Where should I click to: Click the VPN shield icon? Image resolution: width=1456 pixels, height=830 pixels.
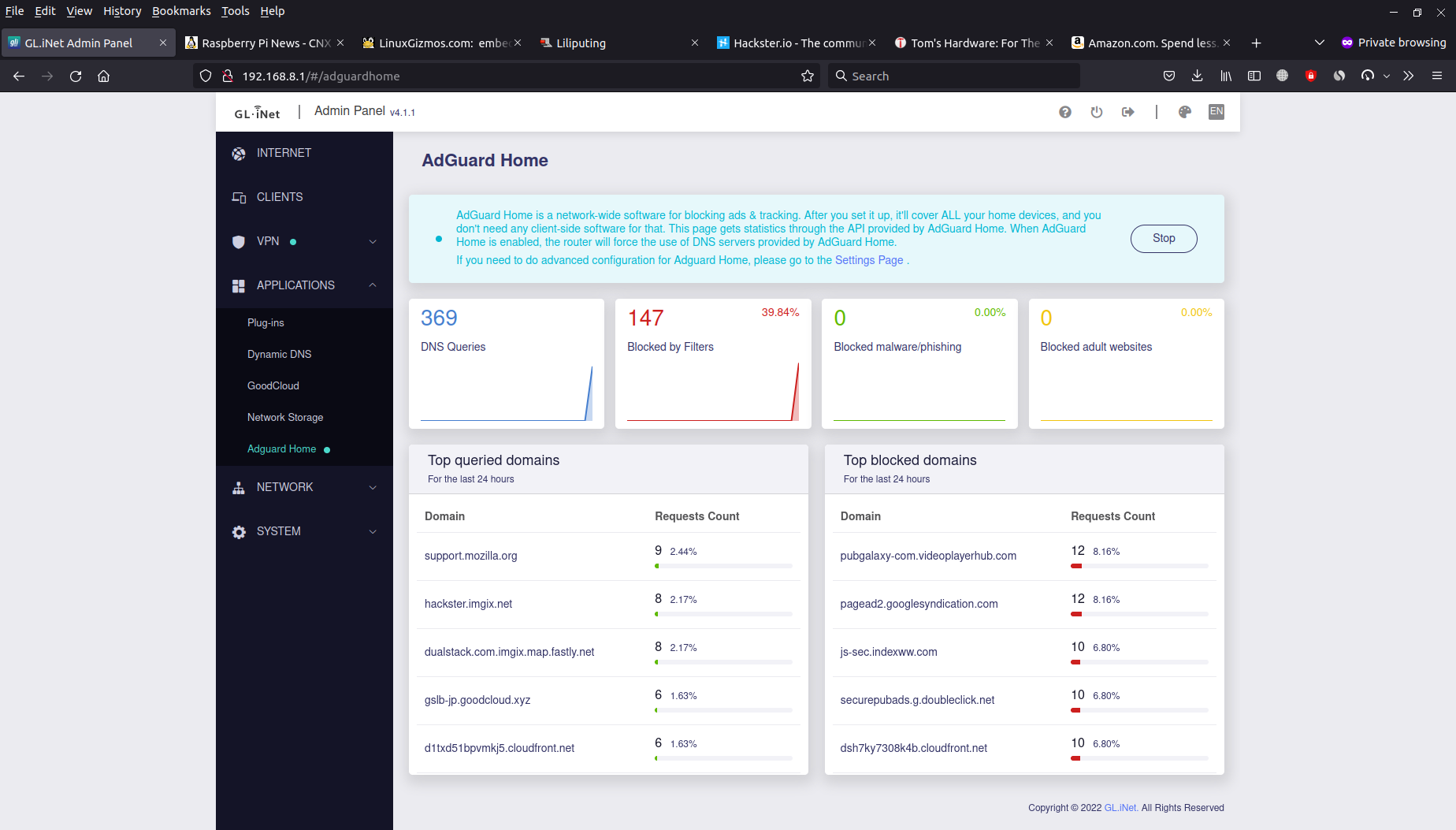tap(239, 242)
